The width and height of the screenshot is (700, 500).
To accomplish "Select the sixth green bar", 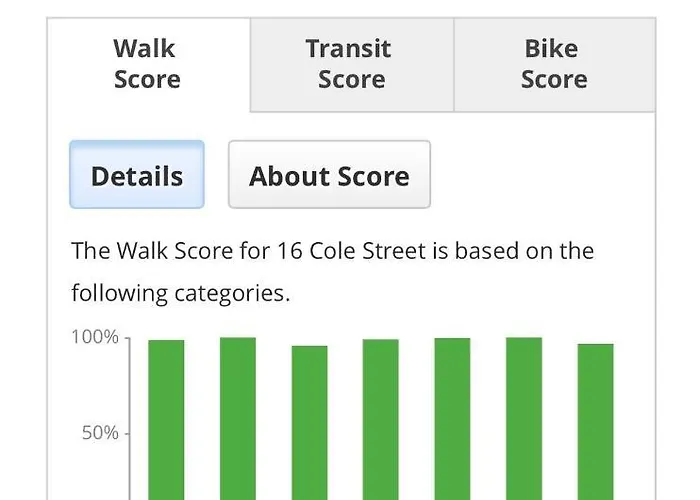I will [523, 420].
